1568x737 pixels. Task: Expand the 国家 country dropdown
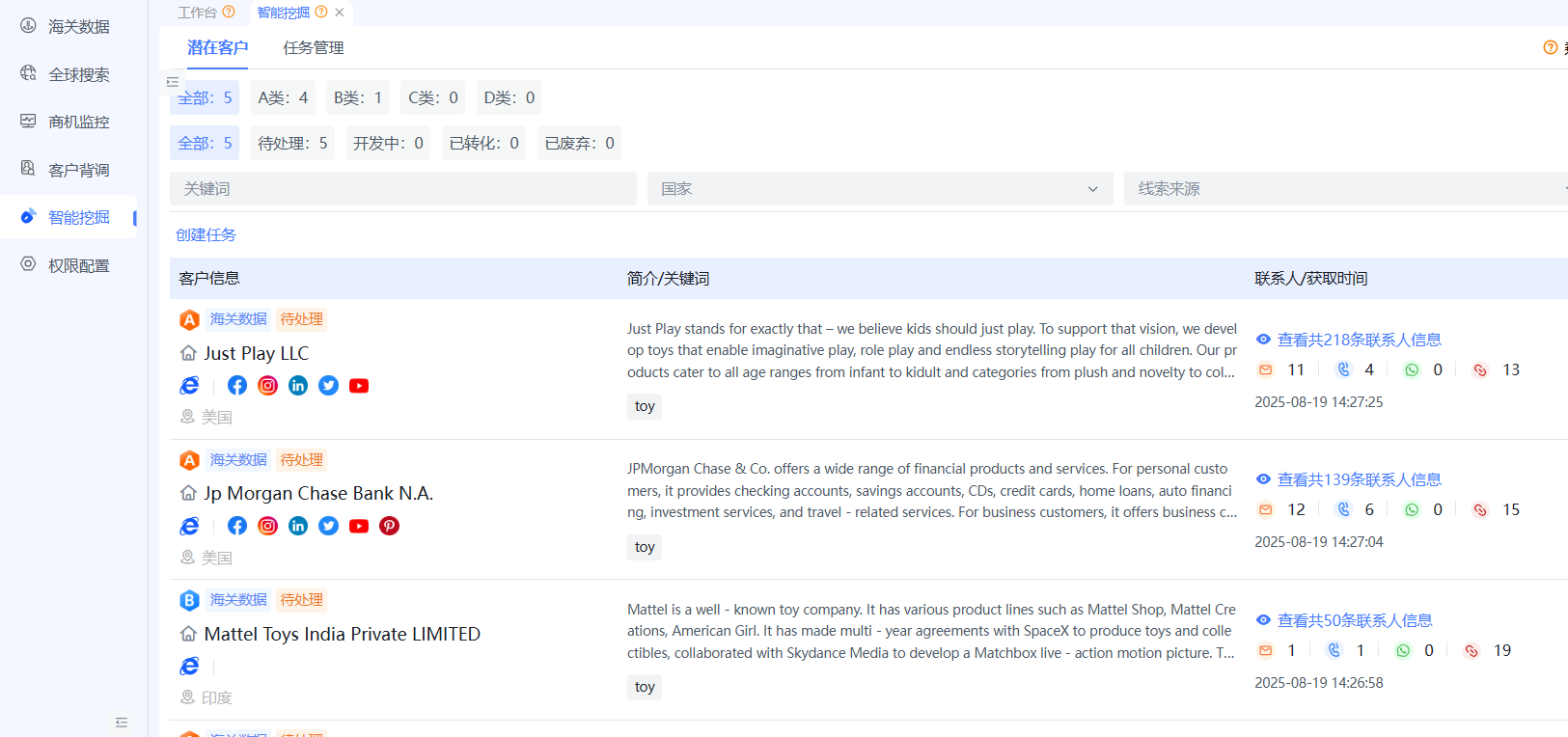[x=879, y=189]
